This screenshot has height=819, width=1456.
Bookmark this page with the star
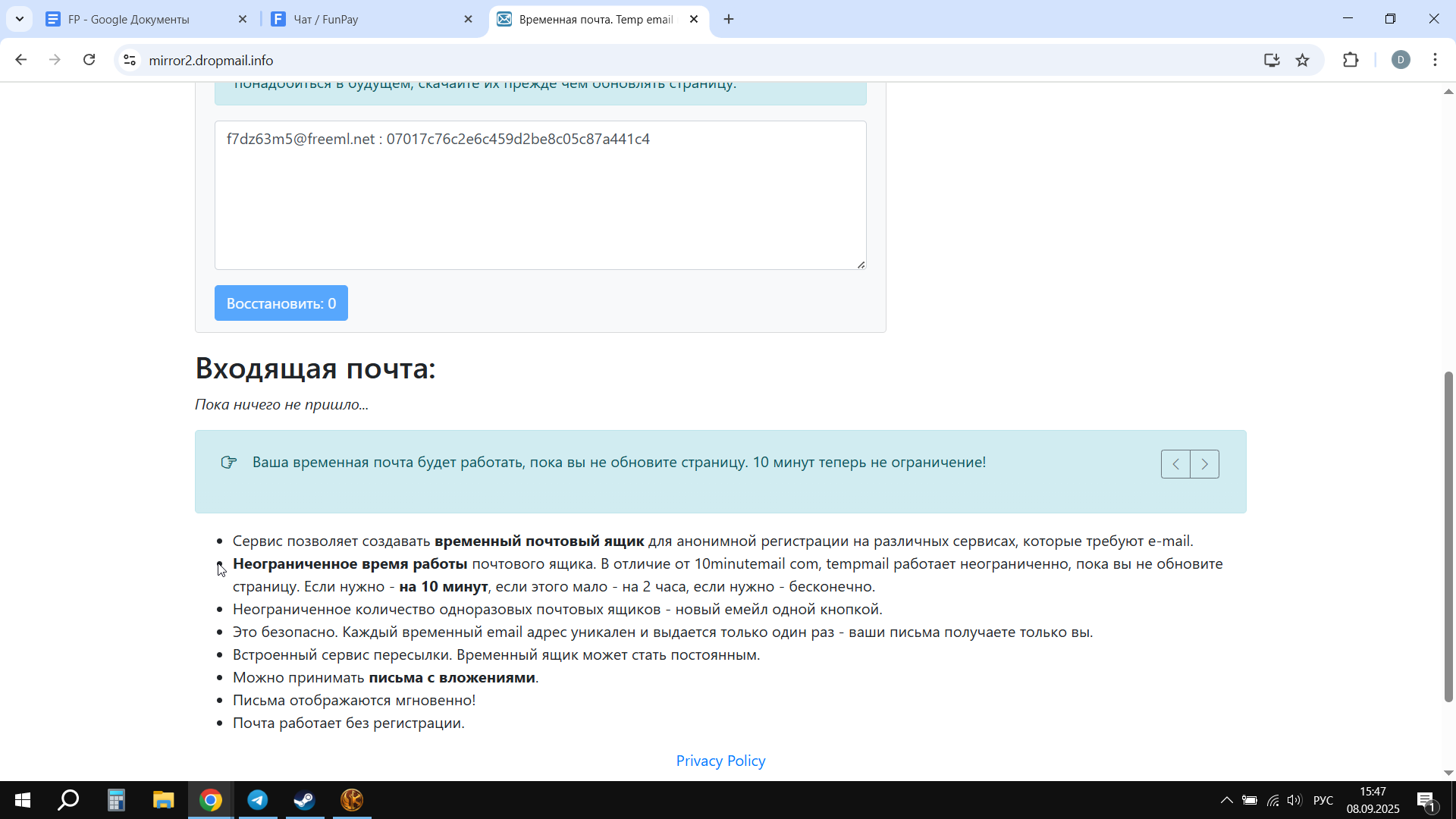[x=1303, y=60]
